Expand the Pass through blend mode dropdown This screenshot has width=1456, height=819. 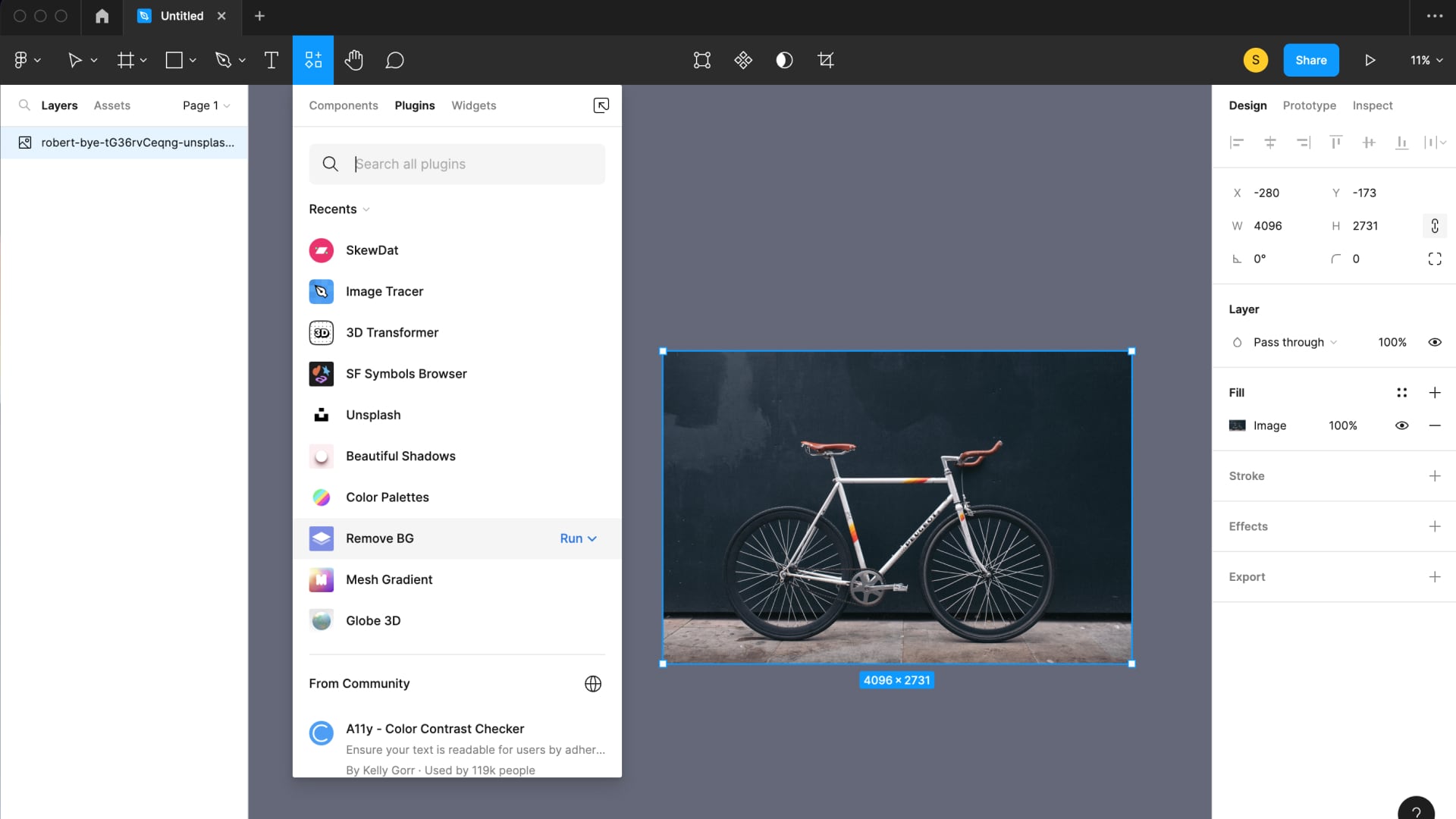1294,342
